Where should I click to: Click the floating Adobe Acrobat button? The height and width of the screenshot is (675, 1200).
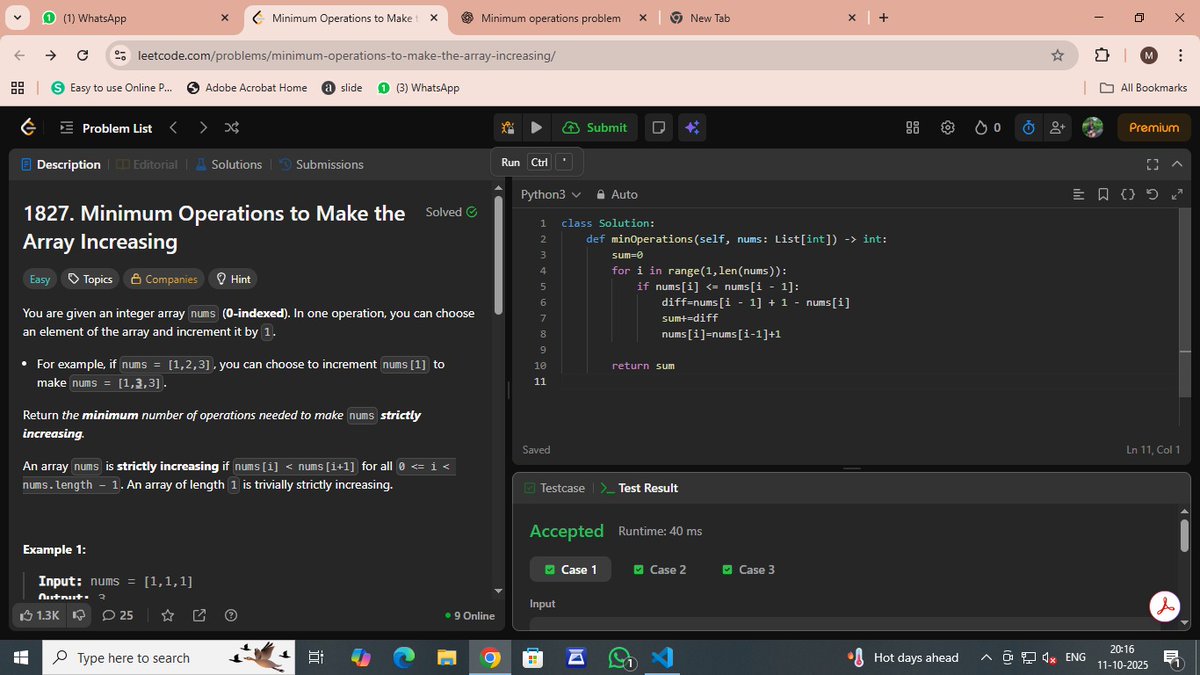1165,606
